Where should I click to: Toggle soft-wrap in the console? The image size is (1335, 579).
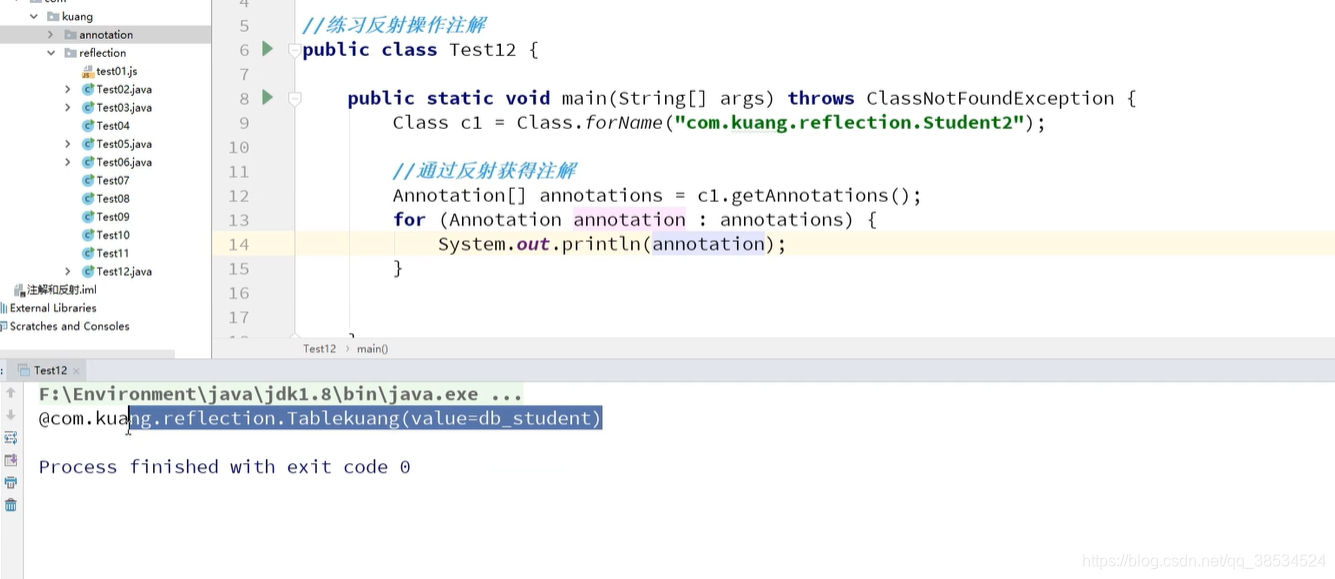pos(11,438)
